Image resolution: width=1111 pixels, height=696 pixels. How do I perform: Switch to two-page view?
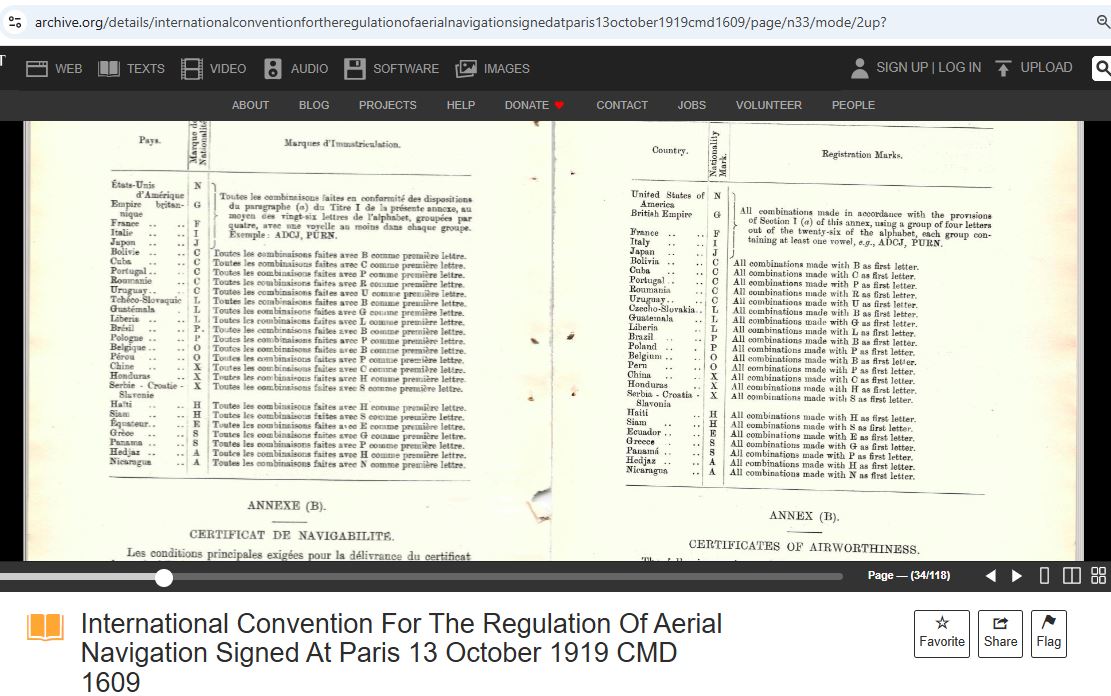pyautogui.click(x=1071, y=576)
